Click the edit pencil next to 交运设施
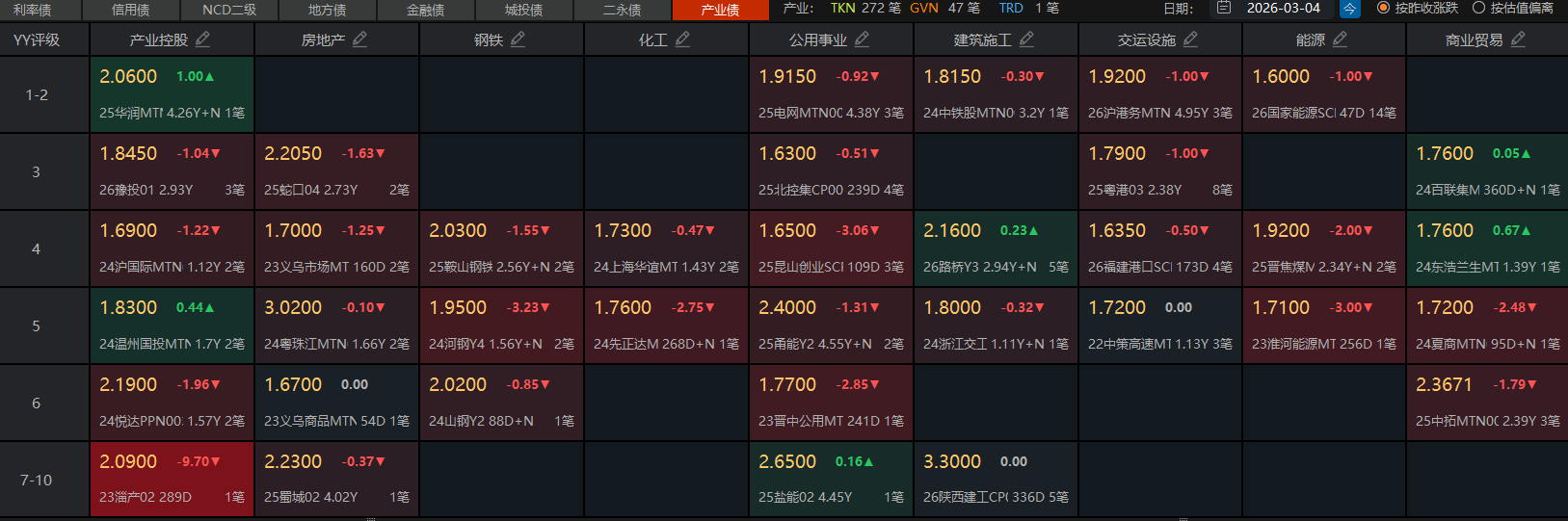Viewport: 1568px width, 521px height. 1190,39
